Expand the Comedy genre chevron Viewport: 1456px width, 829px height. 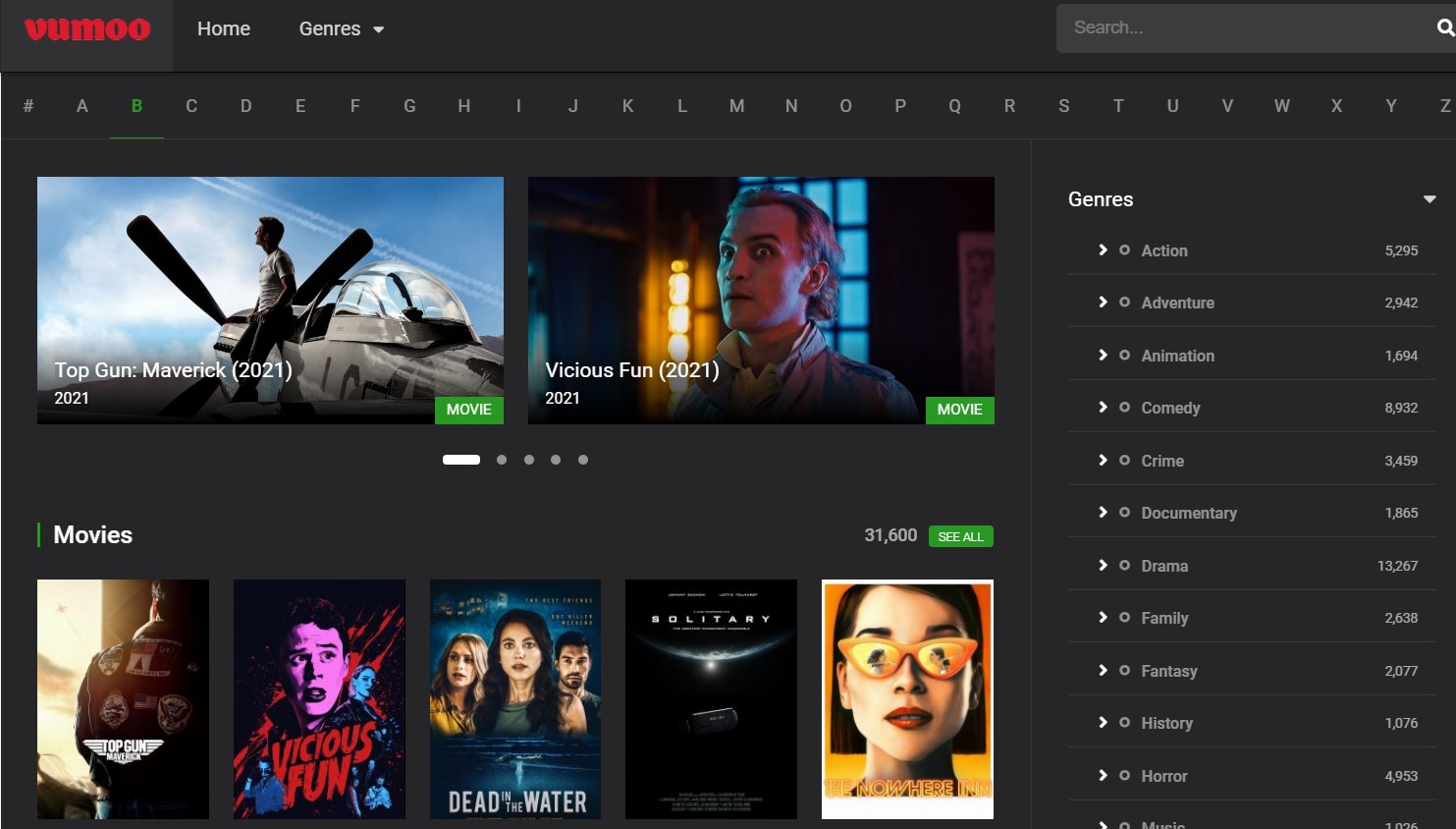(1103, 407)
